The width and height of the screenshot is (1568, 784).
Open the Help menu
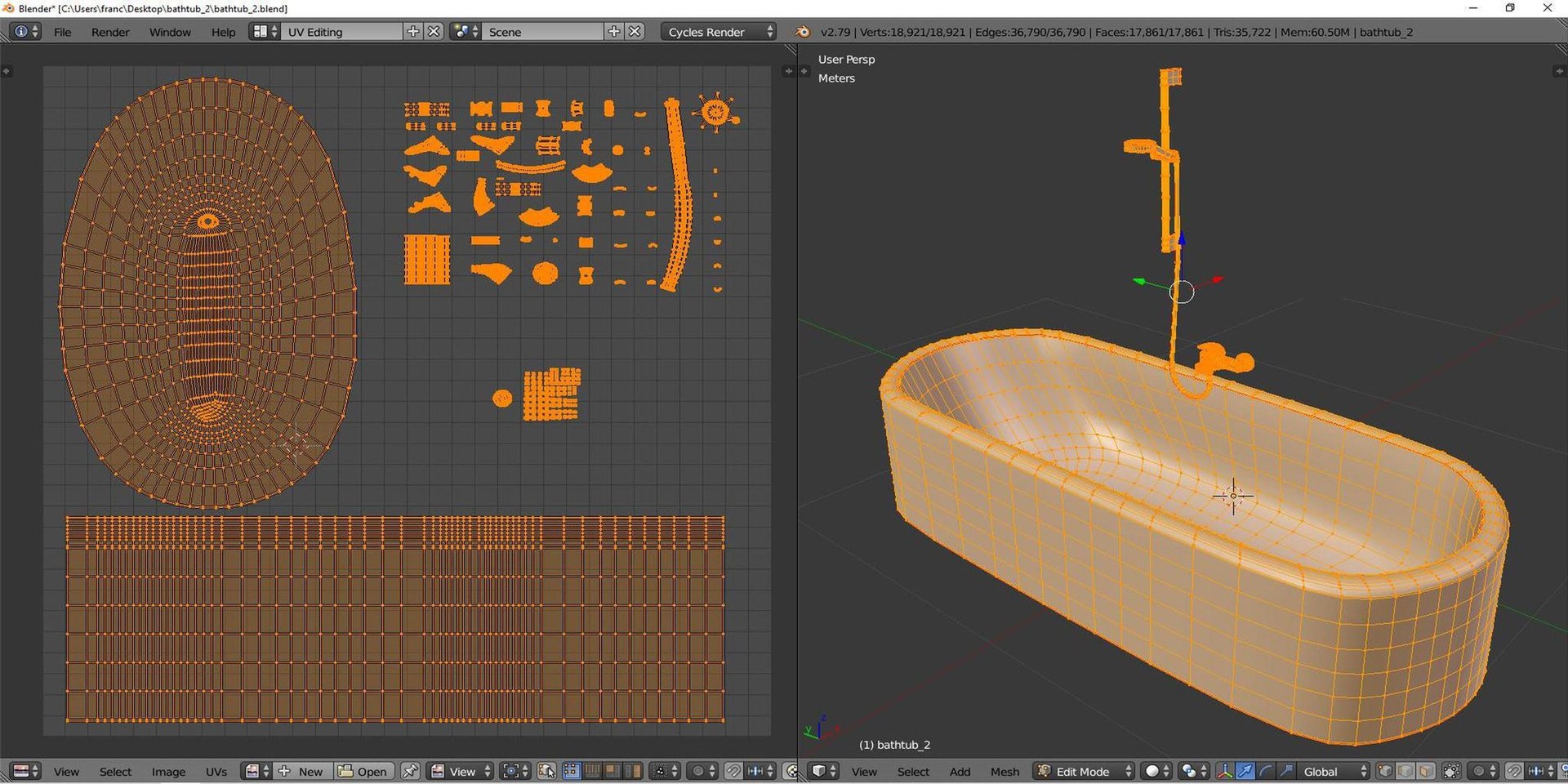click(223, 33)
